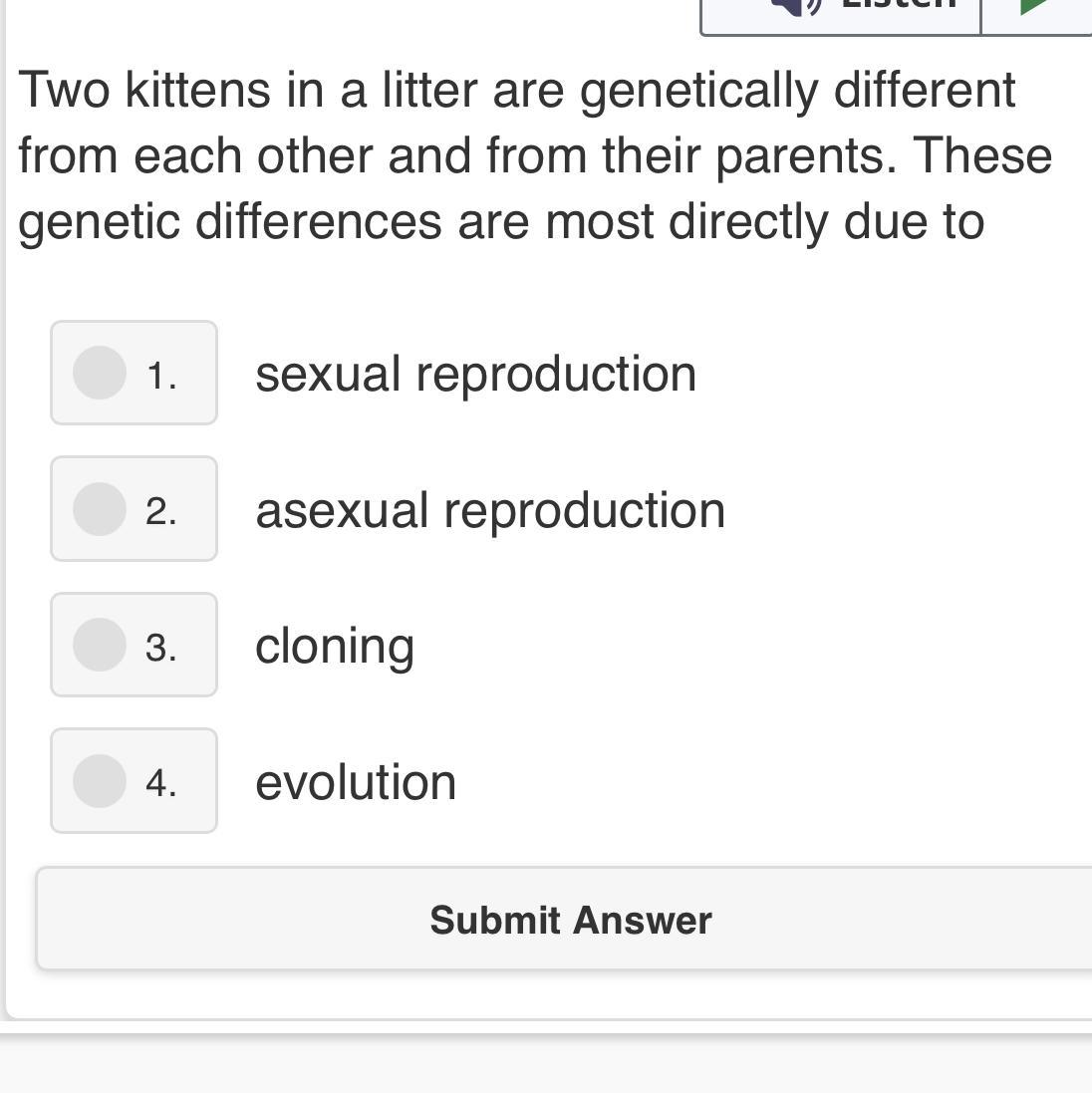Select radio button for option 1
The height and width of the screenshot is (1093, 1092).
[x=100, y=373]
